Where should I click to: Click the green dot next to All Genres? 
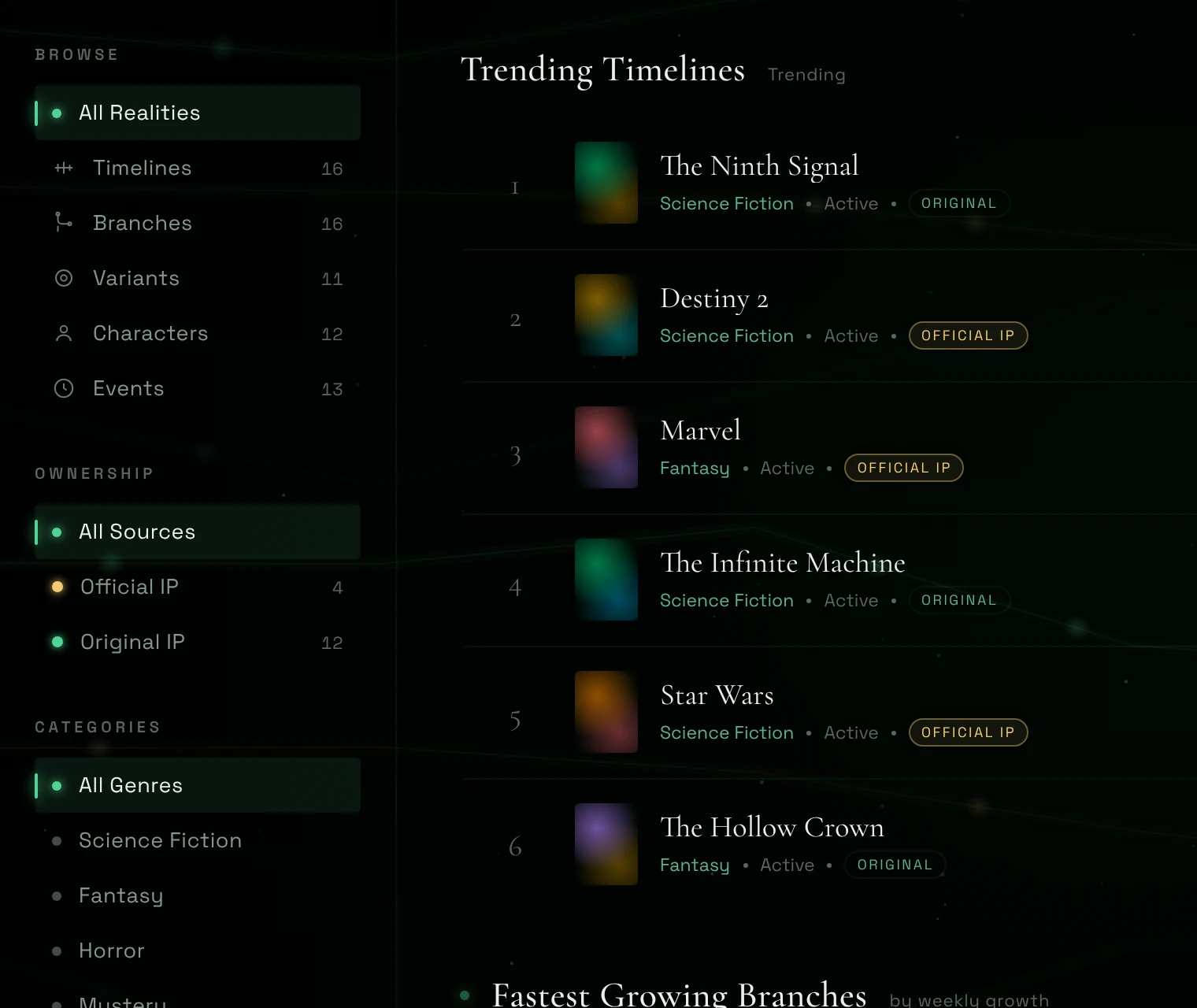pyautogui.click(x=57, y=786)
